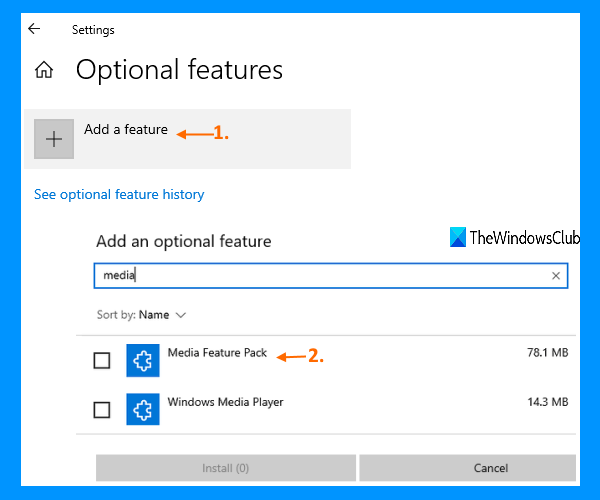Click the Media Feature Pack puzzle icon
This screenshot has height=500, width=600.
pos(143,361)
